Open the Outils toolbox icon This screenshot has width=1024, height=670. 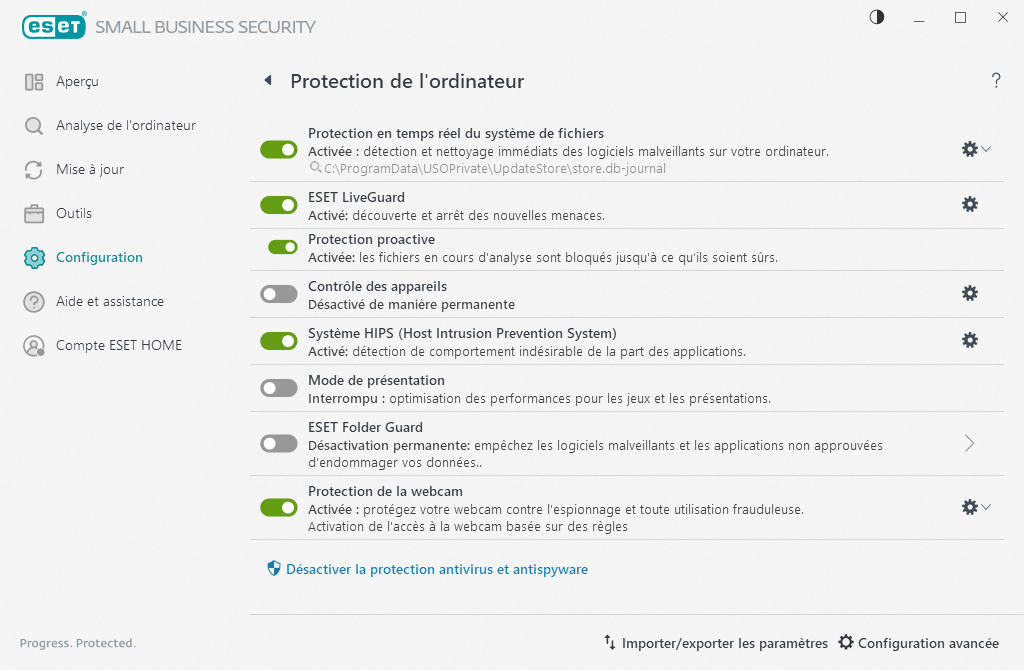[33, 213]
